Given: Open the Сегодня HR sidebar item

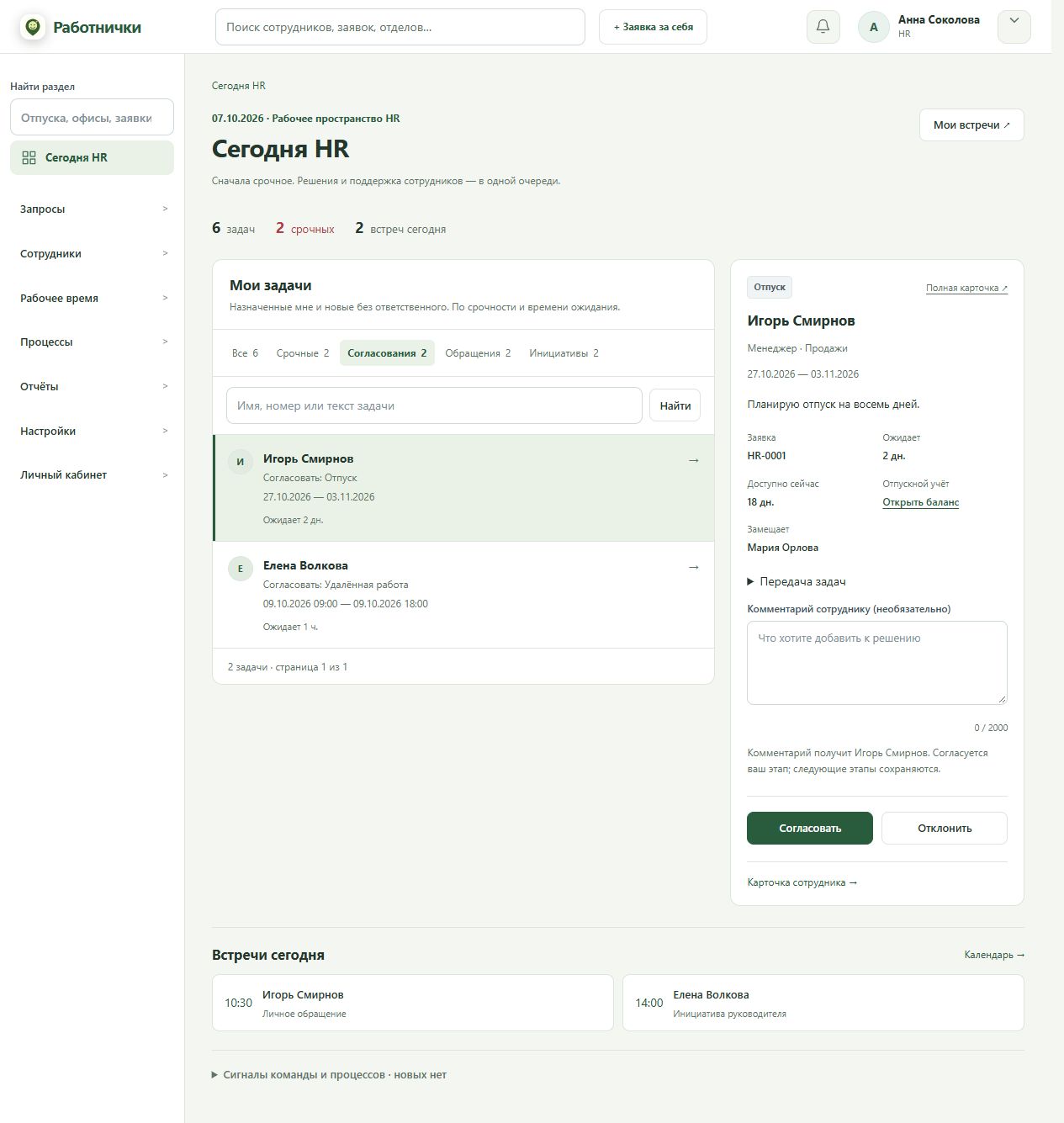Looking at the screenshot, I should point(92,157).
